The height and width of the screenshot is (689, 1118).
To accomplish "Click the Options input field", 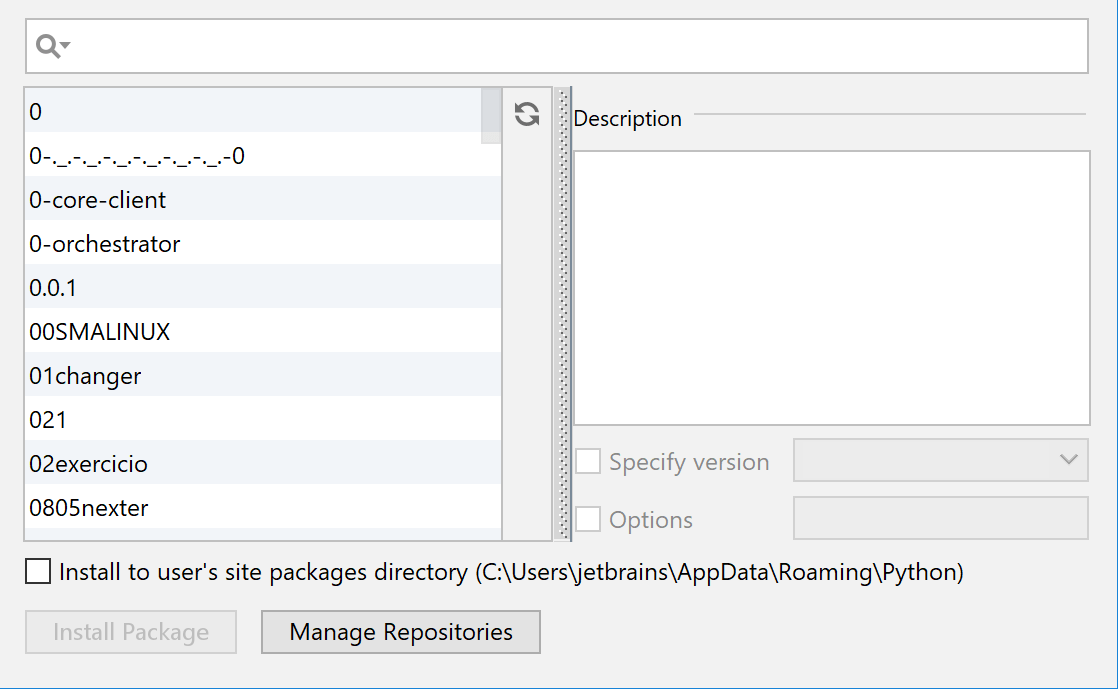I will pyautogui.click(x=940, y=519).
